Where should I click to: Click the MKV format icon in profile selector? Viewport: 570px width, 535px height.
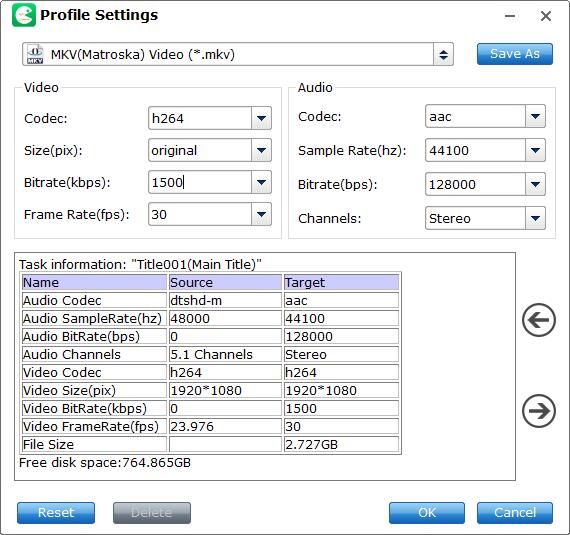tap(35, 55)
